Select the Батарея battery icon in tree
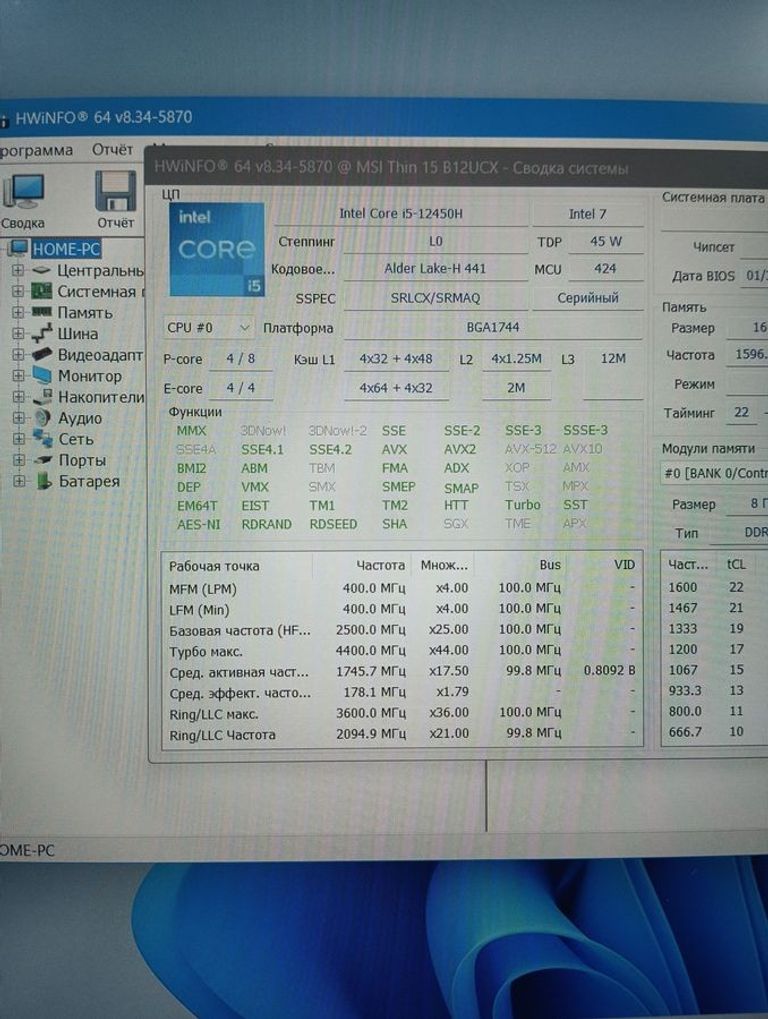This screenshot has height=1019, width=768. [43, 481]
